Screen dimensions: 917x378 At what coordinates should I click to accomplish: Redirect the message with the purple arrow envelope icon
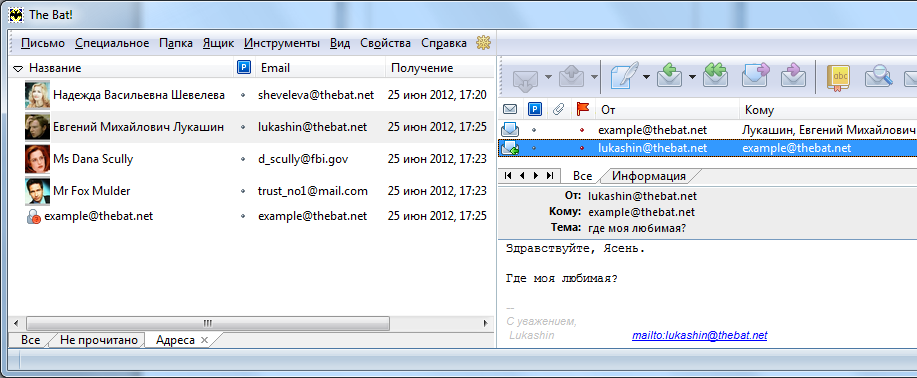(793, 76)
